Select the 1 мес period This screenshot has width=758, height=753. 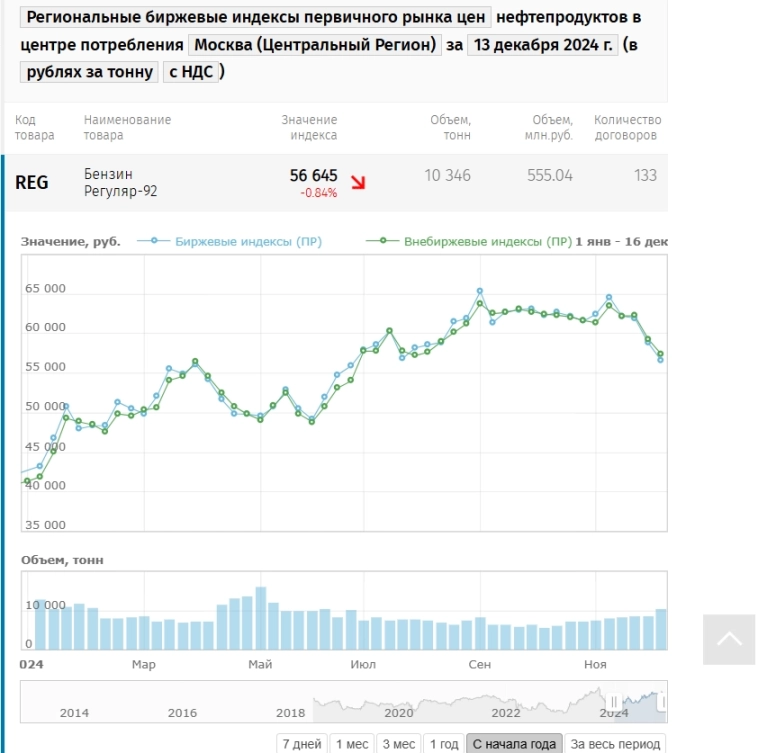pyautogui.click(x=350, y=744)
